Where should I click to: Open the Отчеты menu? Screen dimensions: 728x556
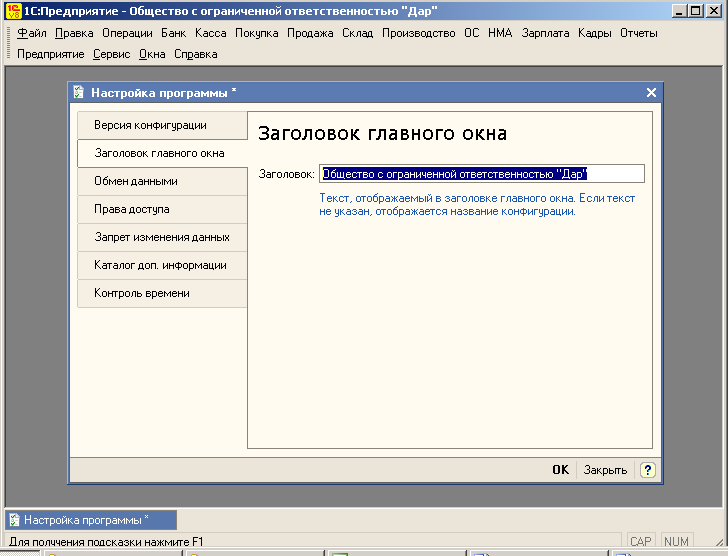(x=639, y=33)
